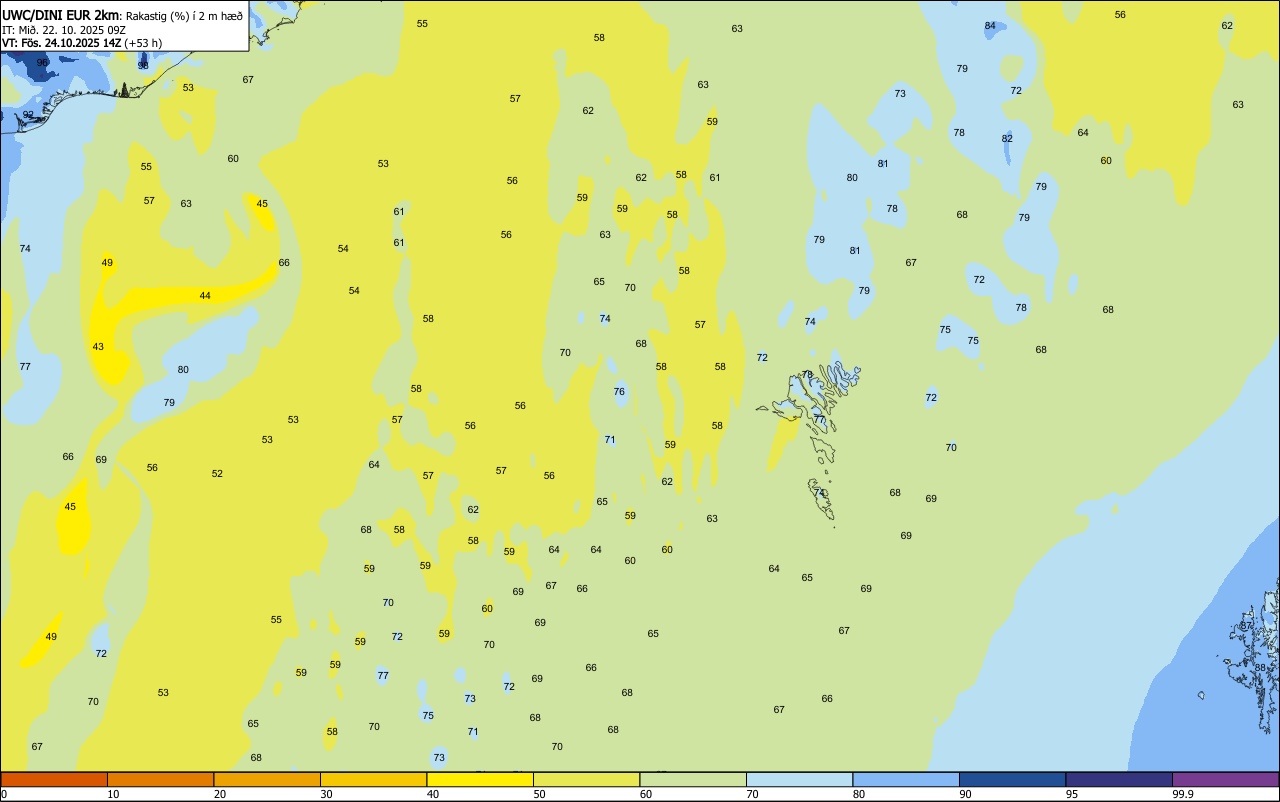Click the 40 tick label on color bar
1280x802 pixels.
pos(433,794)
